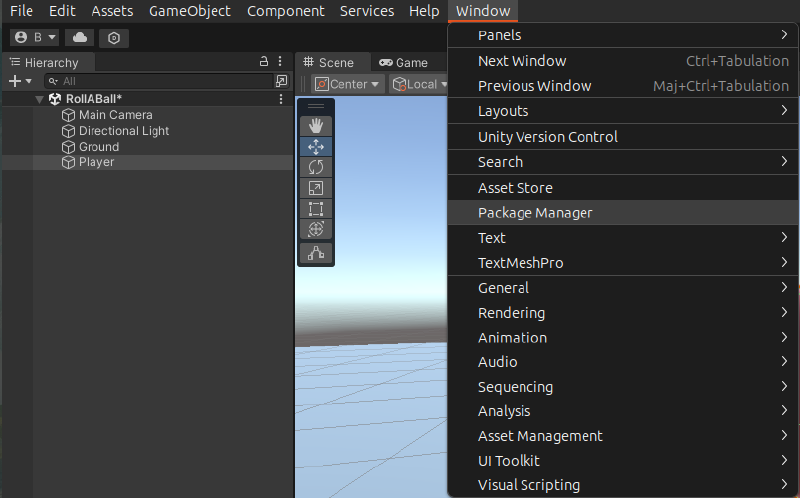Click the RollABall Unity scene icon
Screen dimensions: 800x498
[55, 99]
